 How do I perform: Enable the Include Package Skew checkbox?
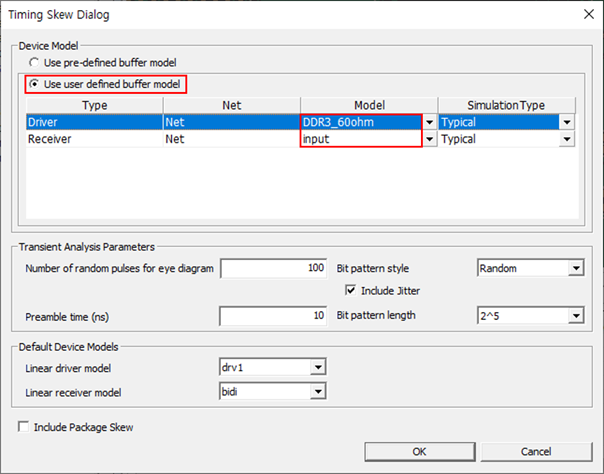(x=24, y=427)
